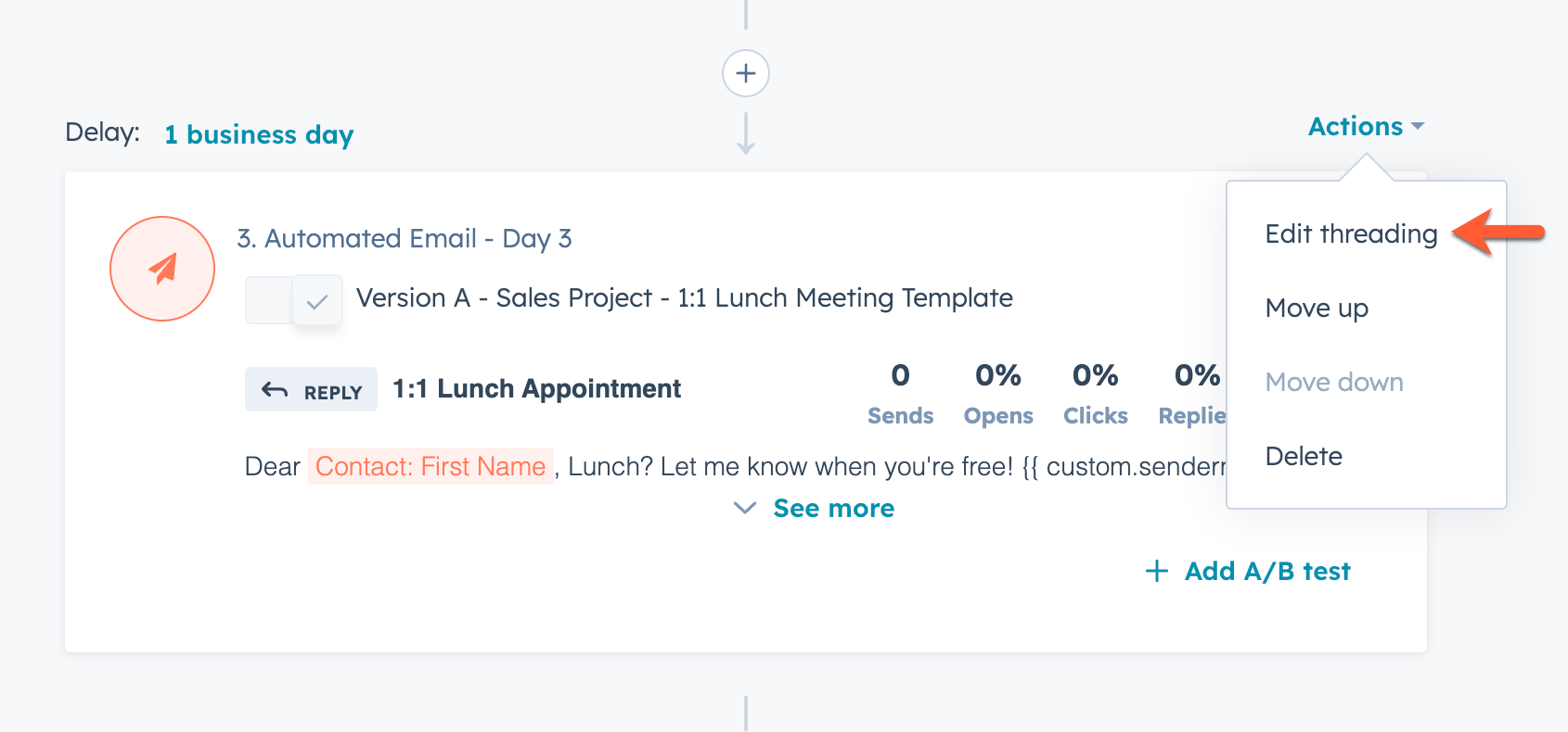Click the Clicks 0% statistic
The width and height of the screenshot is (1568, 732).
point(1095,394)
